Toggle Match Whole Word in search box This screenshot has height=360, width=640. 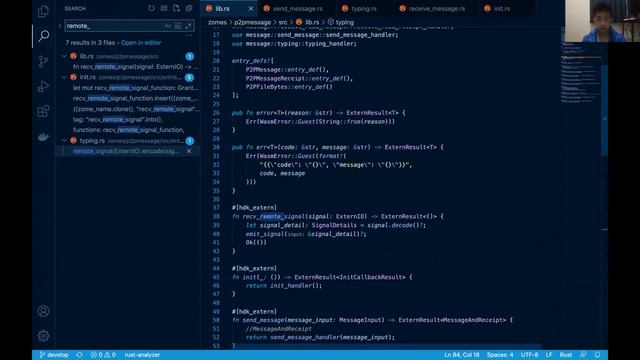(178, 26)
